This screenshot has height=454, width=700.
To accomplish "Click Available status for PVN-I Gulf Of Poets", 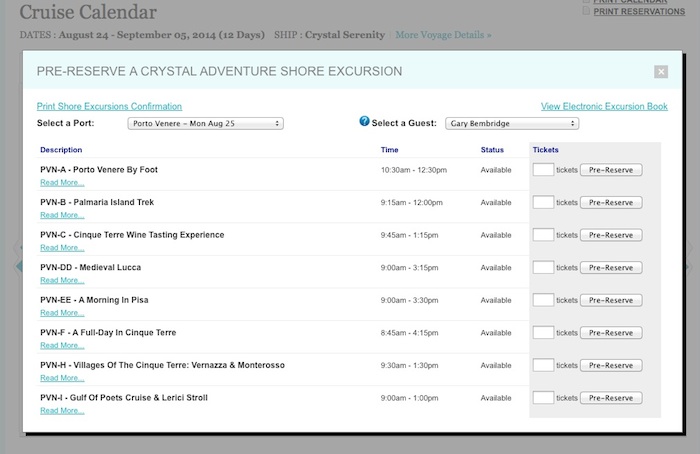I will pyautogui.click(x=496, y=398).
